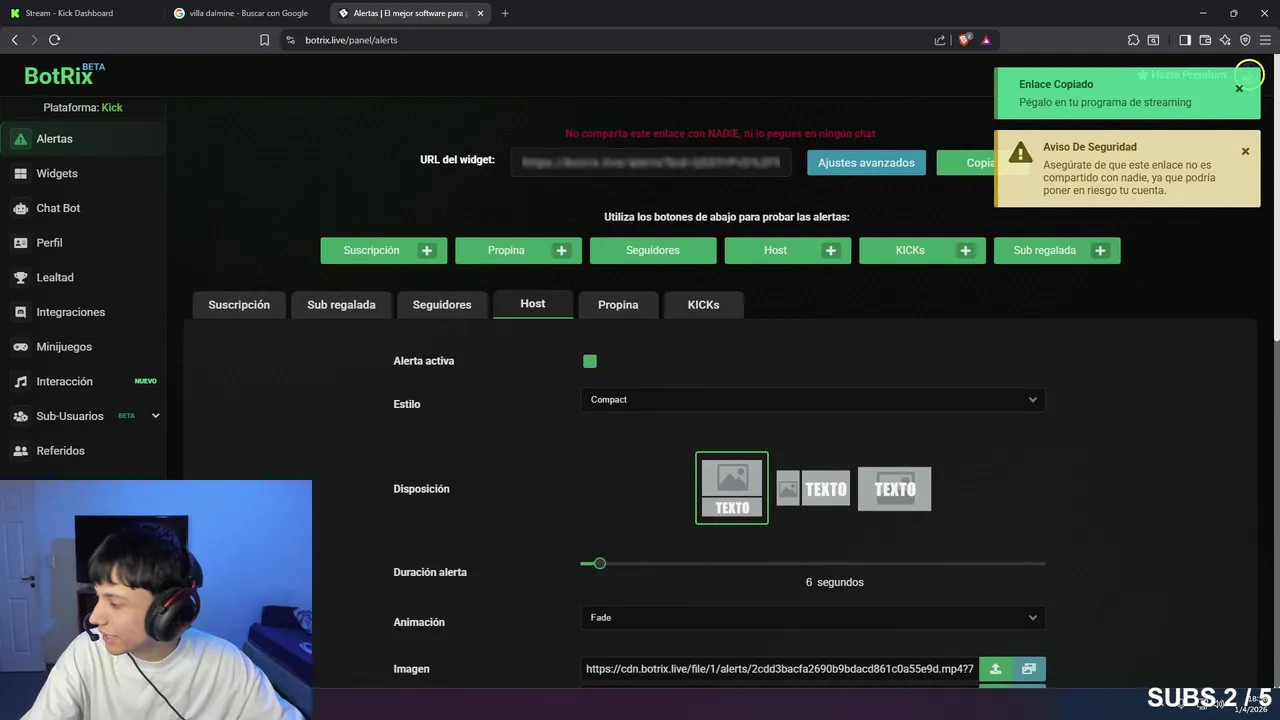1280x720 pixels.
Task: Go back to previous page
Action: (x=14, y=40)
